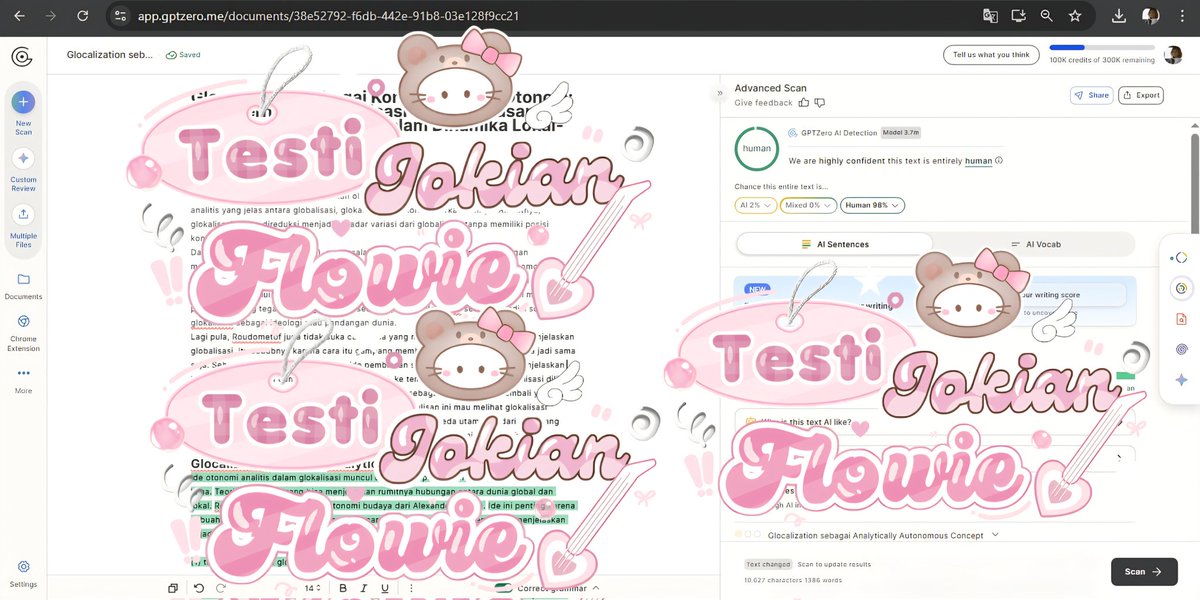The width and height of the screenshot is (1200, 600).
Task: Expand the Human 98% probability dropdown
Action: (872, 205)
